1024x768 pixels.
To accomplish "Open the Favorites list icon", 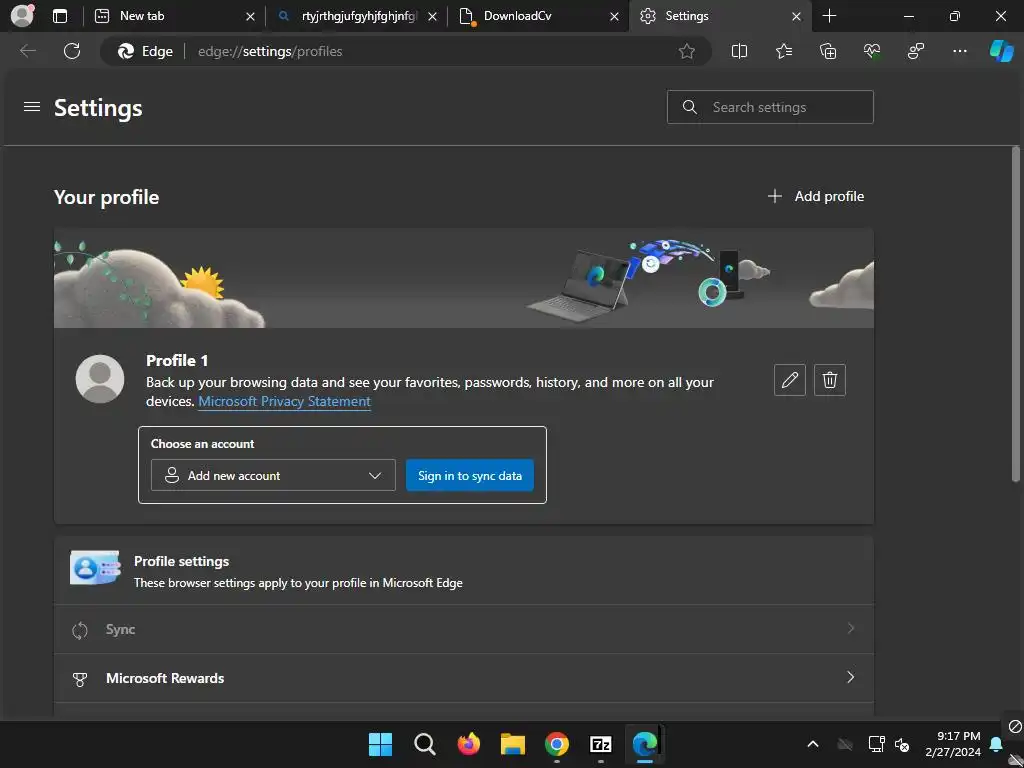I will pos(784,51).
